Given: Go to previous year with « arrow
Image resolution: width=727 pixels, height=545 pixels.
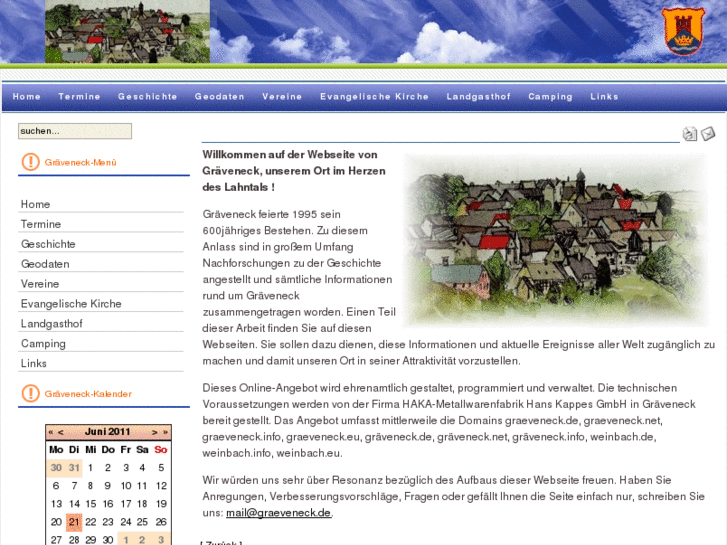Looking at the screenshot, I should click(51, 432).
